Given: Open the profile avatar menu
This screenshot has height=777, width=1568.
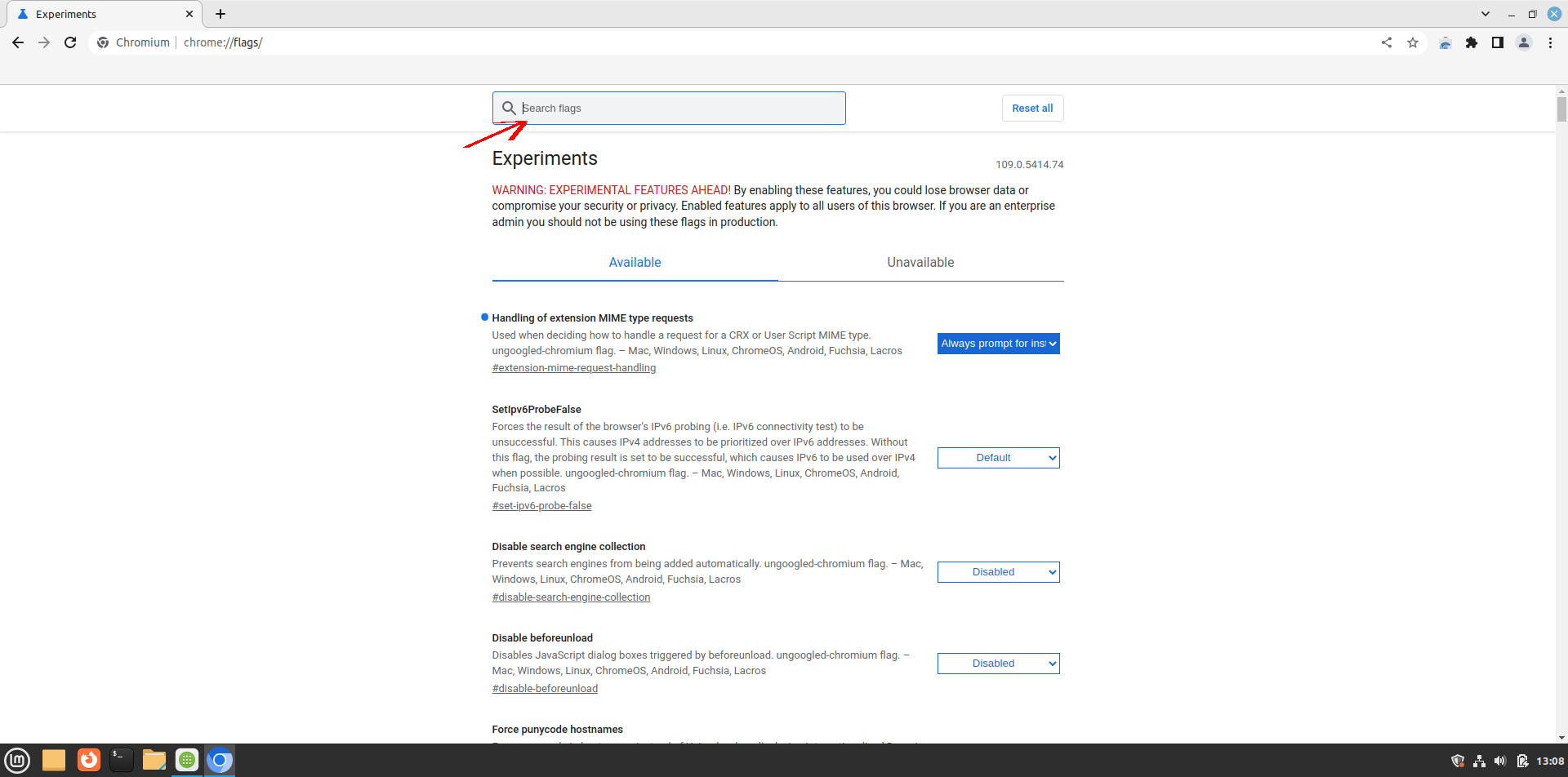Looking at the screenshot, I should tap(1524, 42).
